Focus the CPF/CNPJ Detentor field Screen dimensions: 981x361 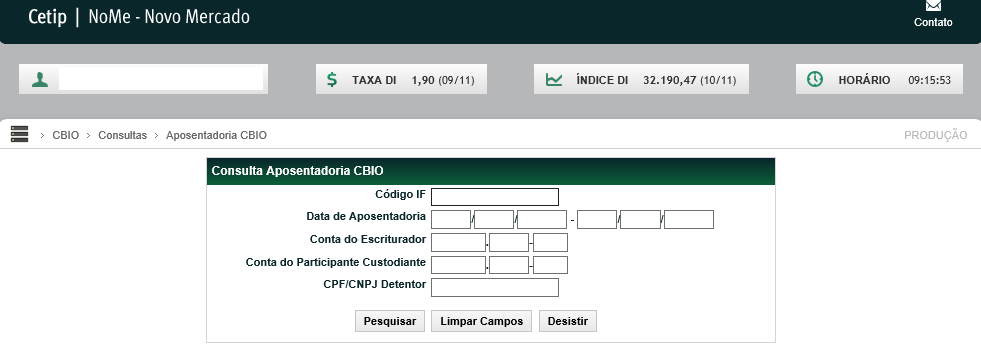click(495, 287)
